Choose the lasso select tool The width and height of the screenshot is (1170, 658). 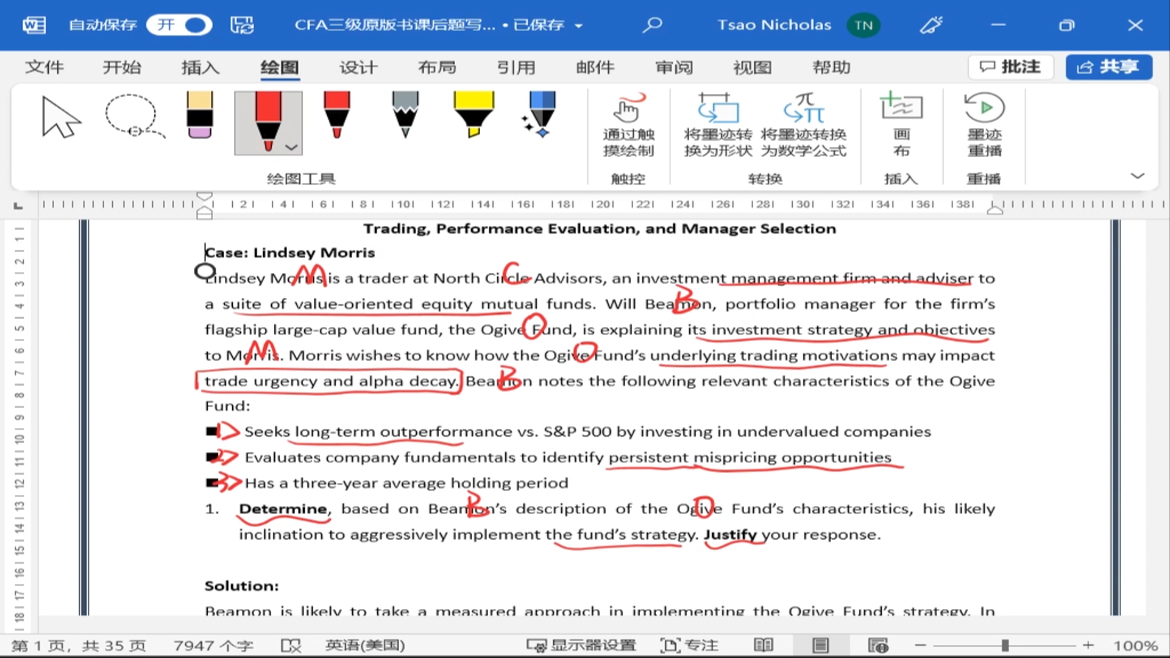pos(134,117)
